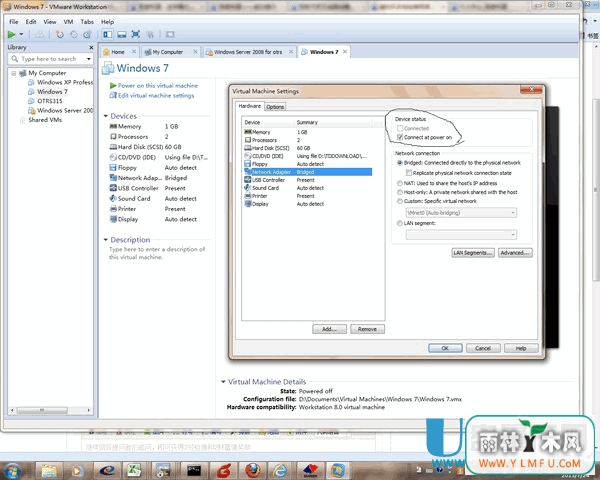Switch to the Options tab in settings
600x480 pixels.
(x=275, y=107)
